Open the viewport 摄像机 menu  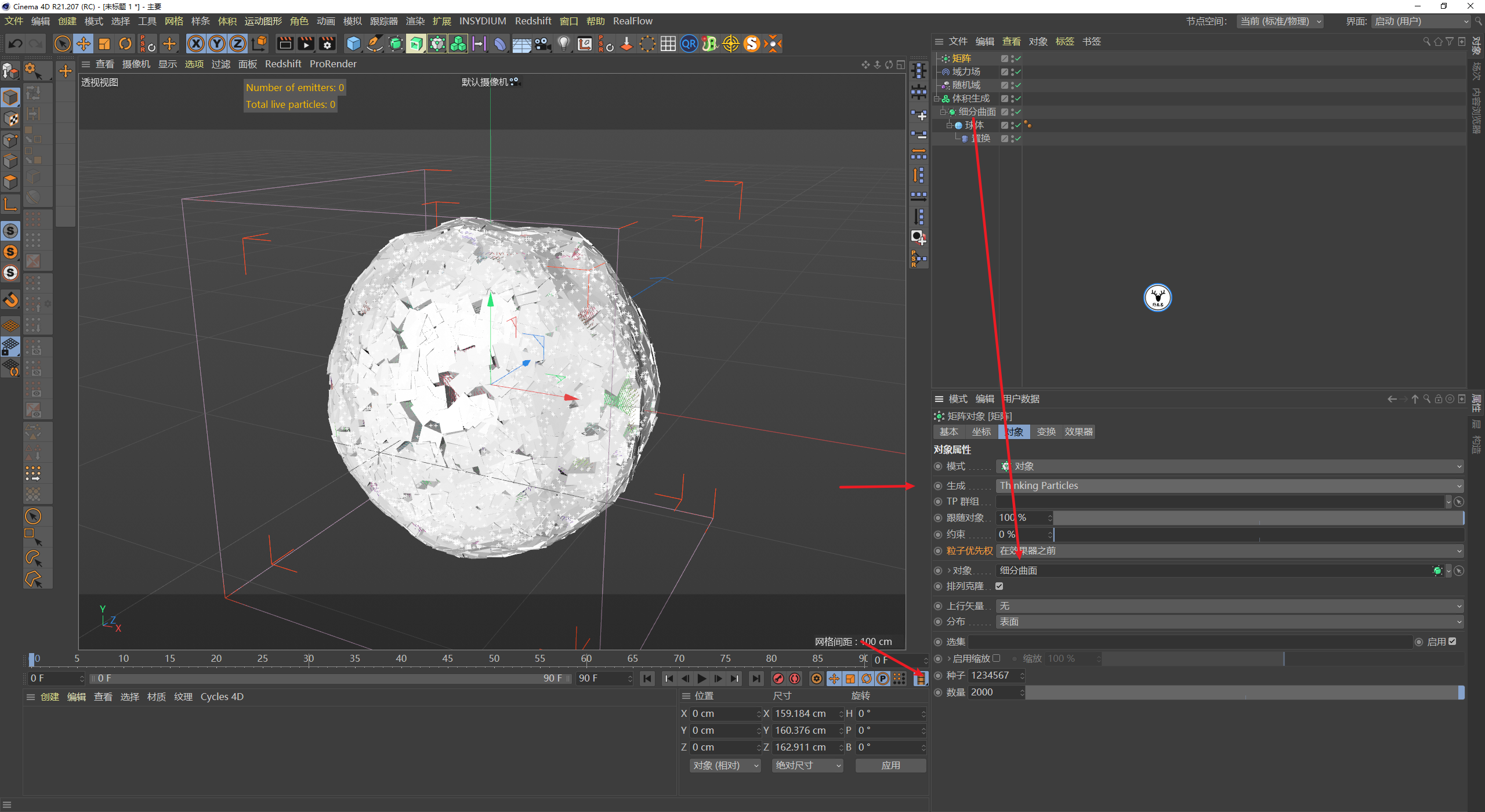136,64
